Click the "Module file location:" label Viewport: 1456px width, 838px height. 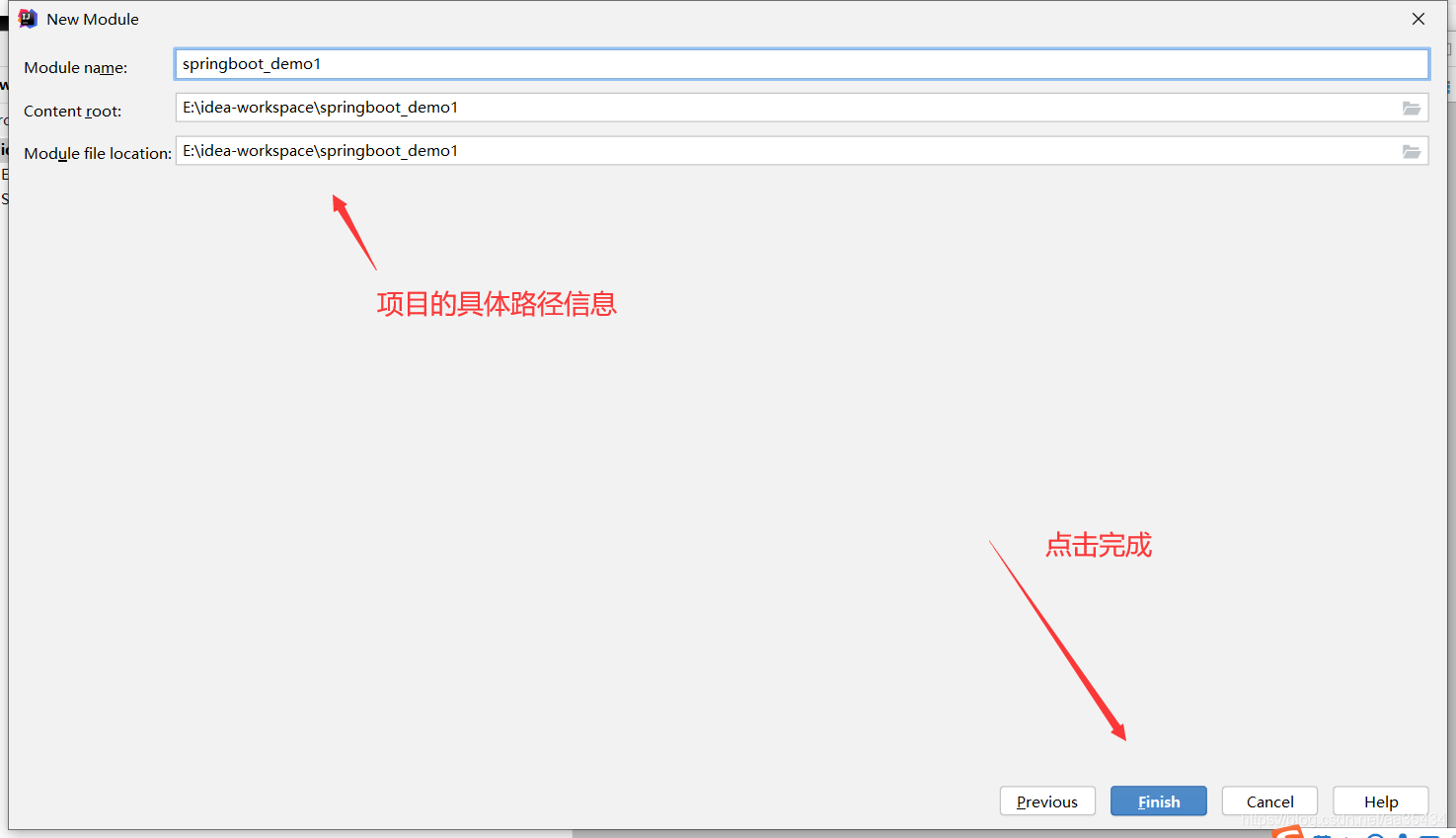click(98, 153)
